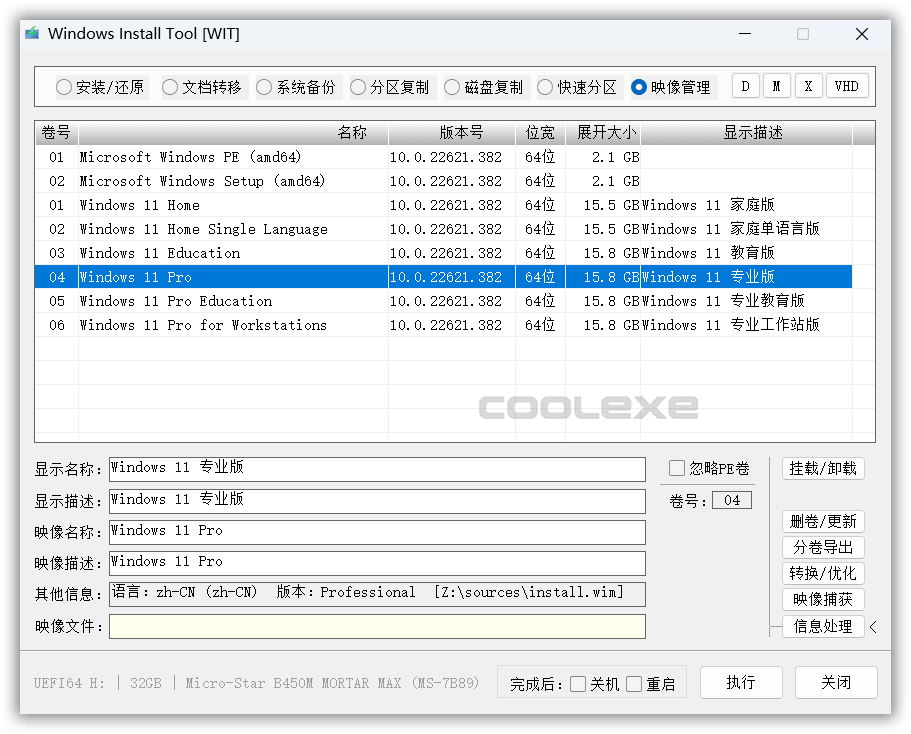Select the Windows 11 Education row
Viewport: 911px width, 734px height.
pyautogui.click(x=444, y=253)
